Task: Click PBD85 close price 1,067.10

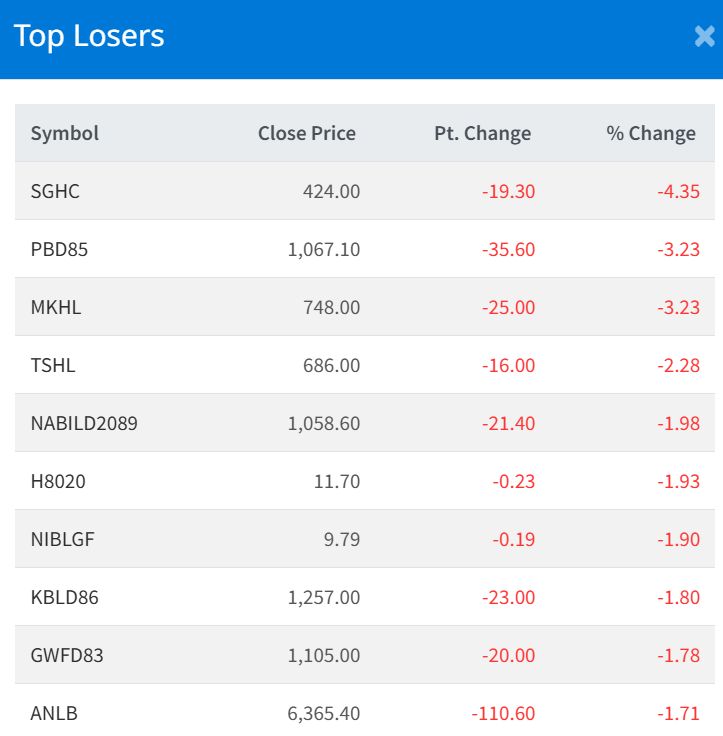Action: click(x=323, y=249)
